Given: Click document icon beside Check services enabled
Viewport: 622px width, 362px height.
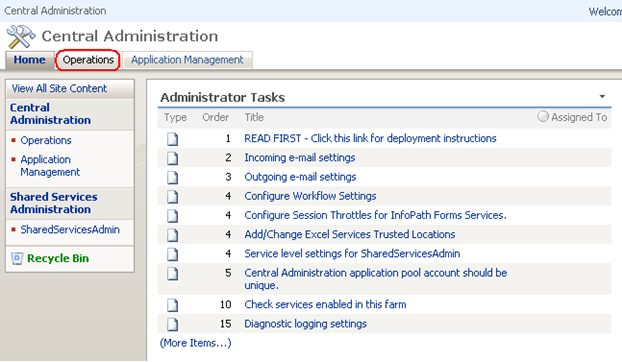Looking at the screenshot, I should (173, 305).
